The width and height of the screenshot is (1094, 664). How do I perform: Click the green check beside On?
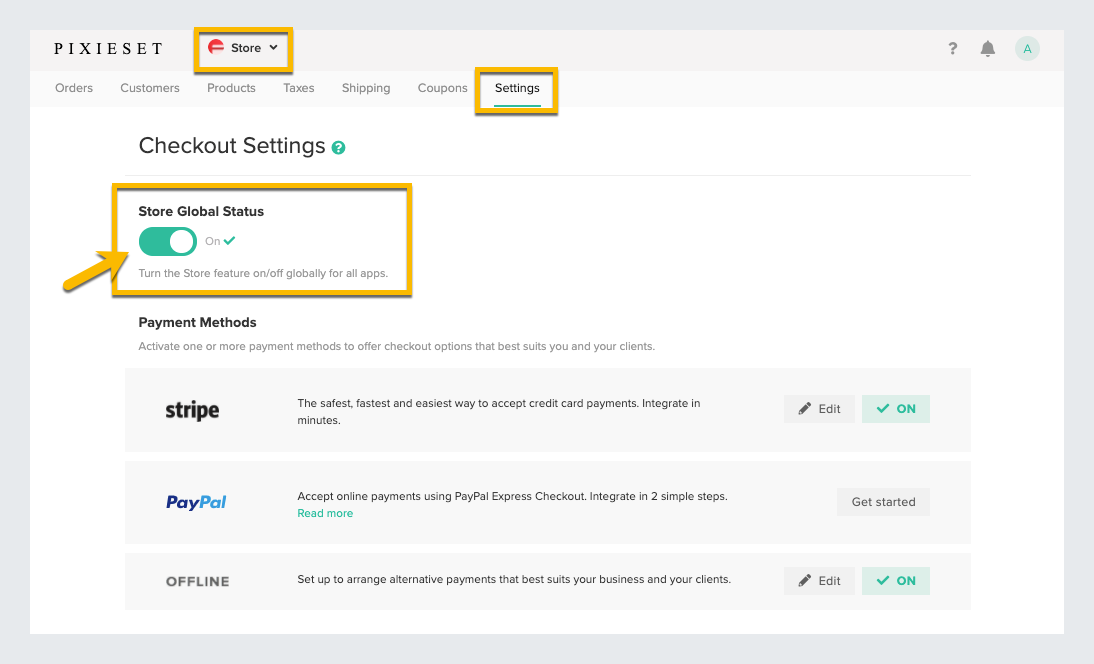pos(230,241)
